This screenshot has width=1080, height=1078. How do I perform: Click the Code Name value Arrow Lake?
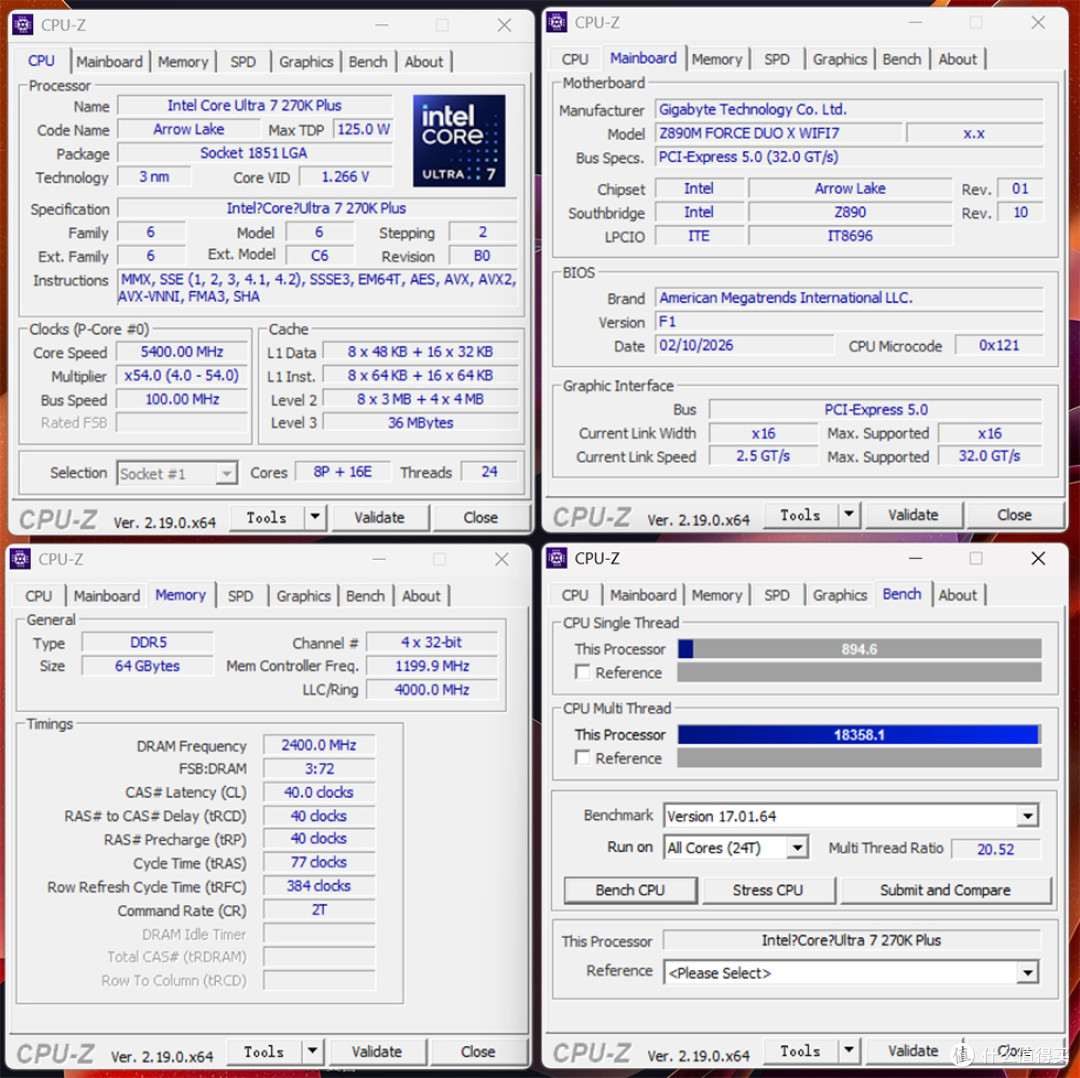tap(189, 129)
